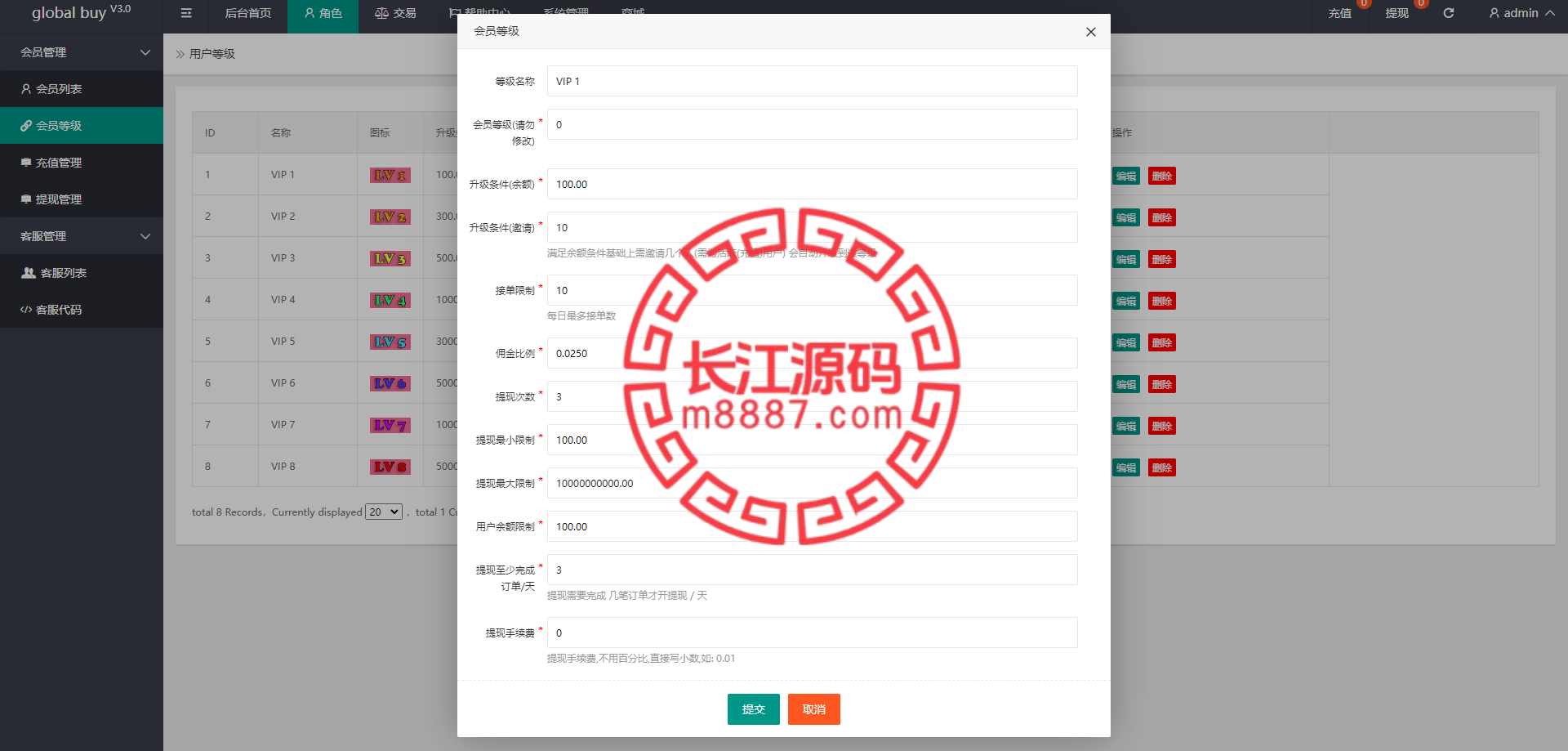Open the 提现 notification link
The image size is (1568, 751).
pos(1397,13)
